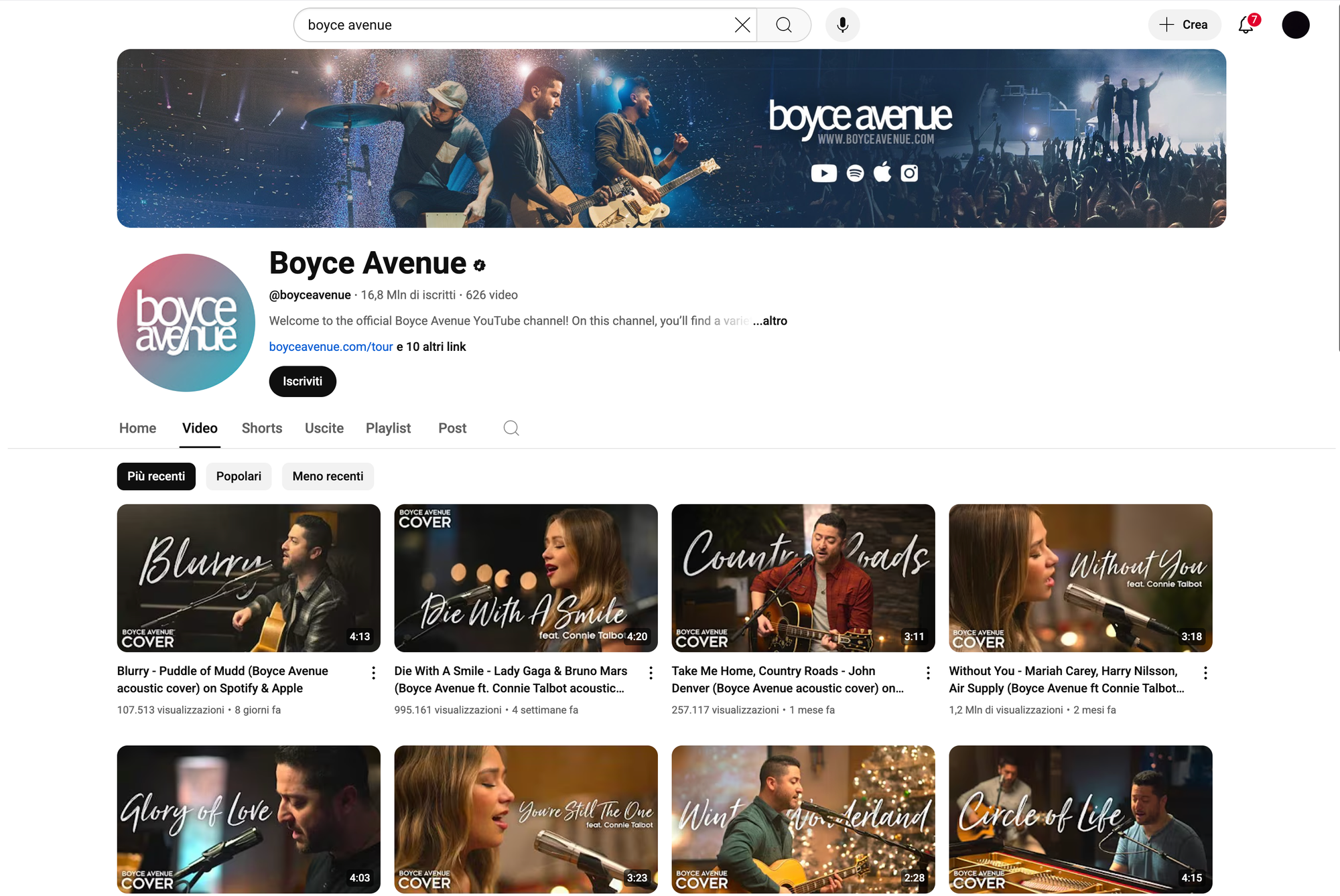Click the @boyceavenue handle text
The image size is (1340, 896).
310,295
